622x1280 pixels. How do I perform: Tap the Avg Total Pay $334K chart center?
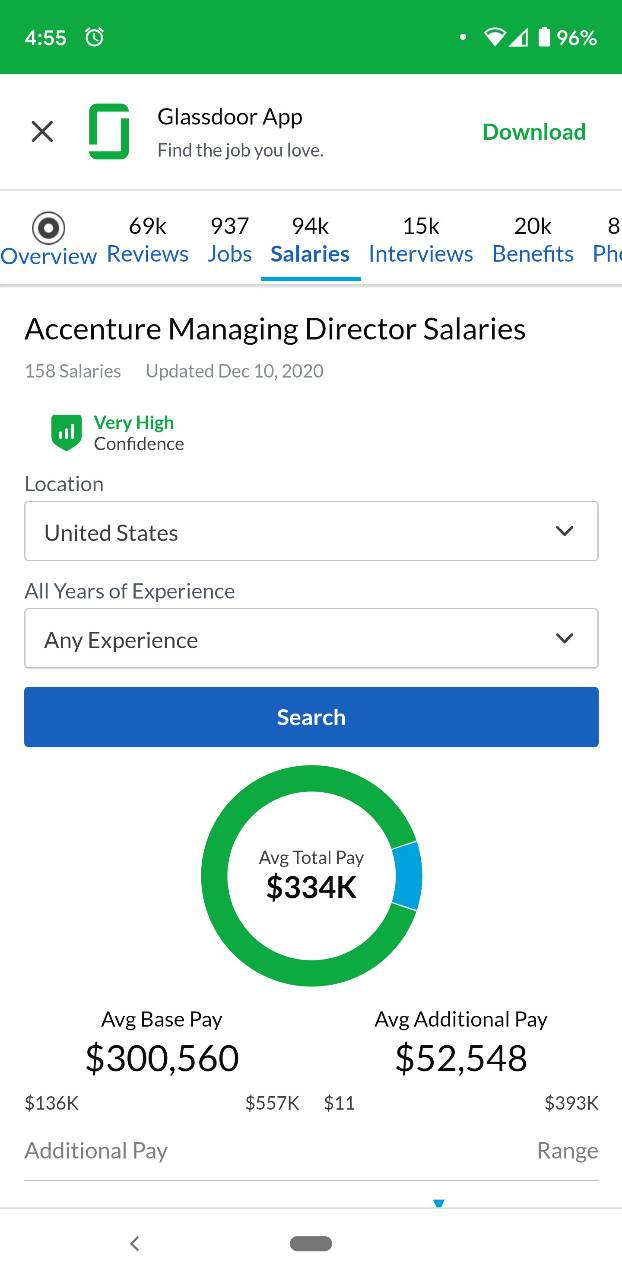311,875
